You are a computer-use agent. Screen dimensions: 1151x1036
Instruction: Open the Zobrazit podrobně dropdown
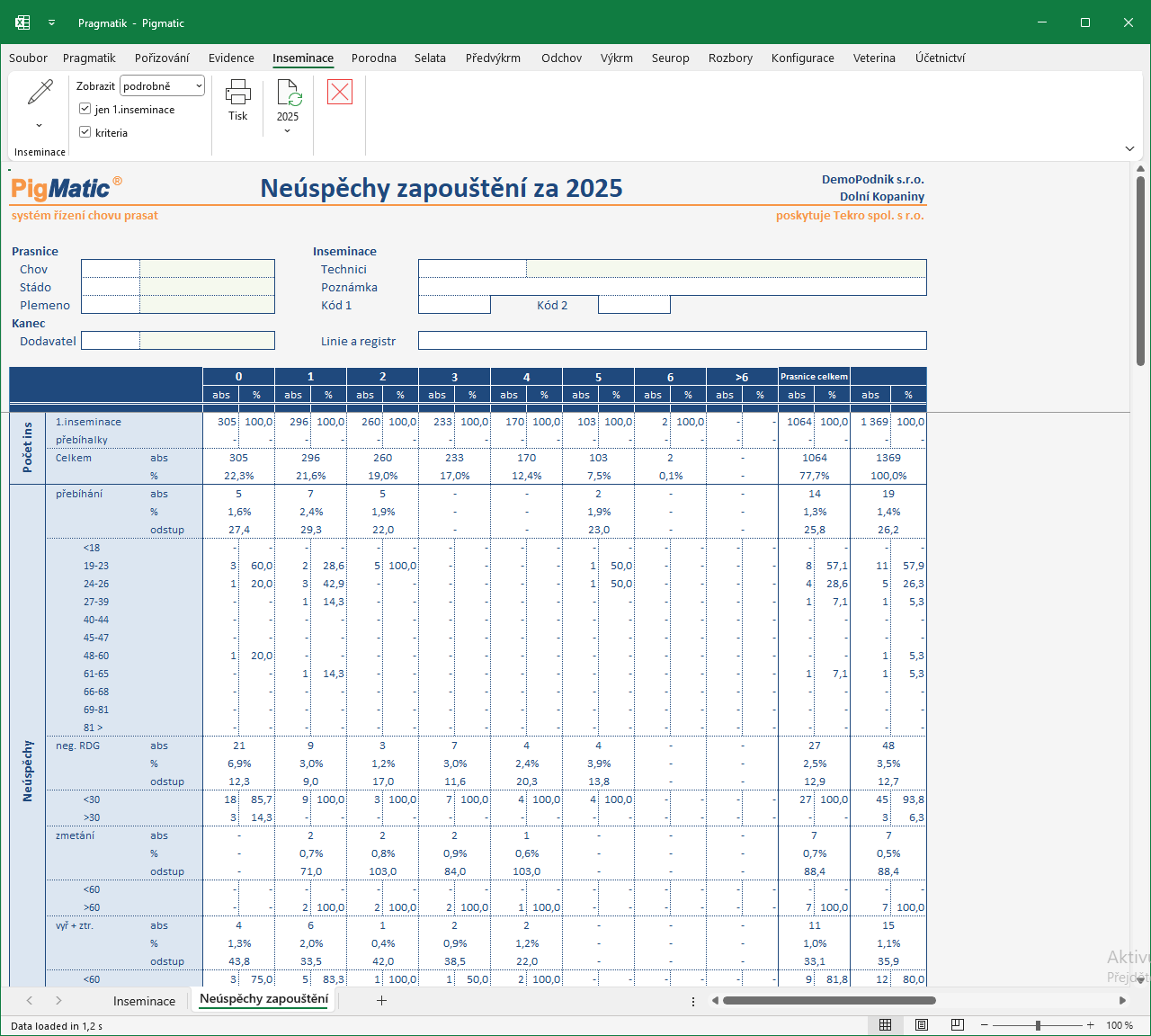pos(163,86)
